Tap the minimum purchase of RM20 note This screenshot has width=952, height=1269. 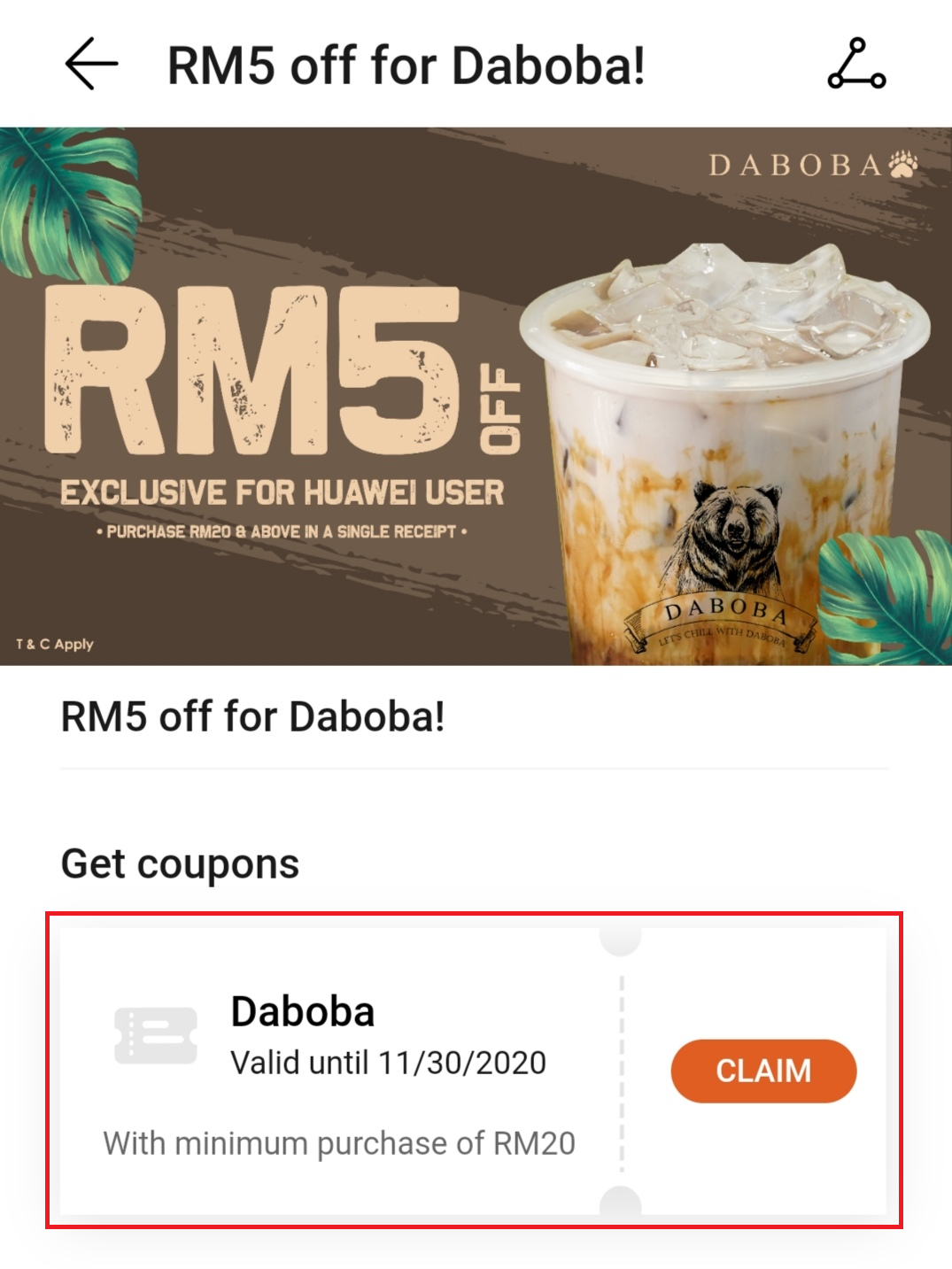pos(339,1143)
